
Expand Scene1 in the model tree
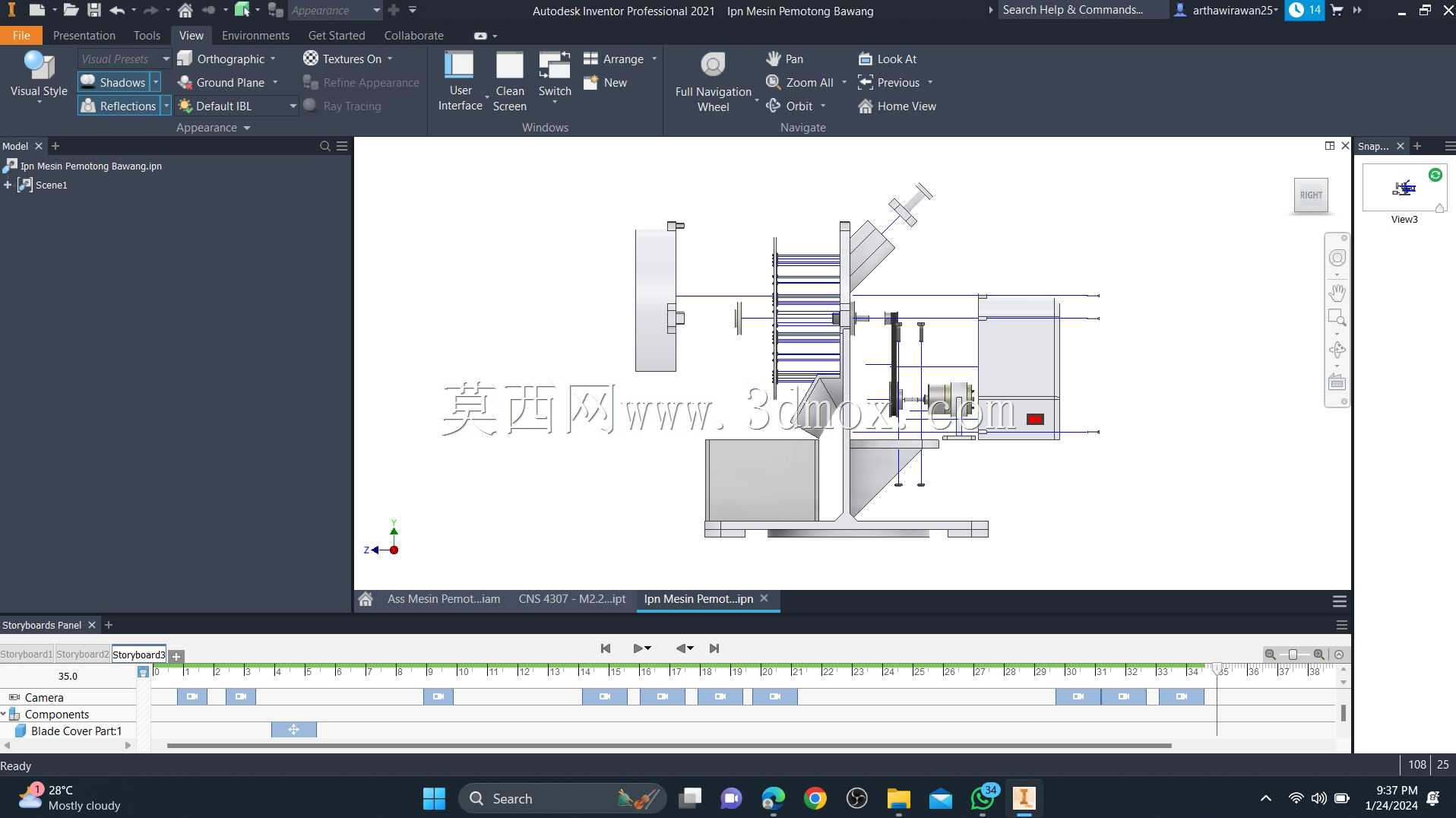(x=8, y=185)
